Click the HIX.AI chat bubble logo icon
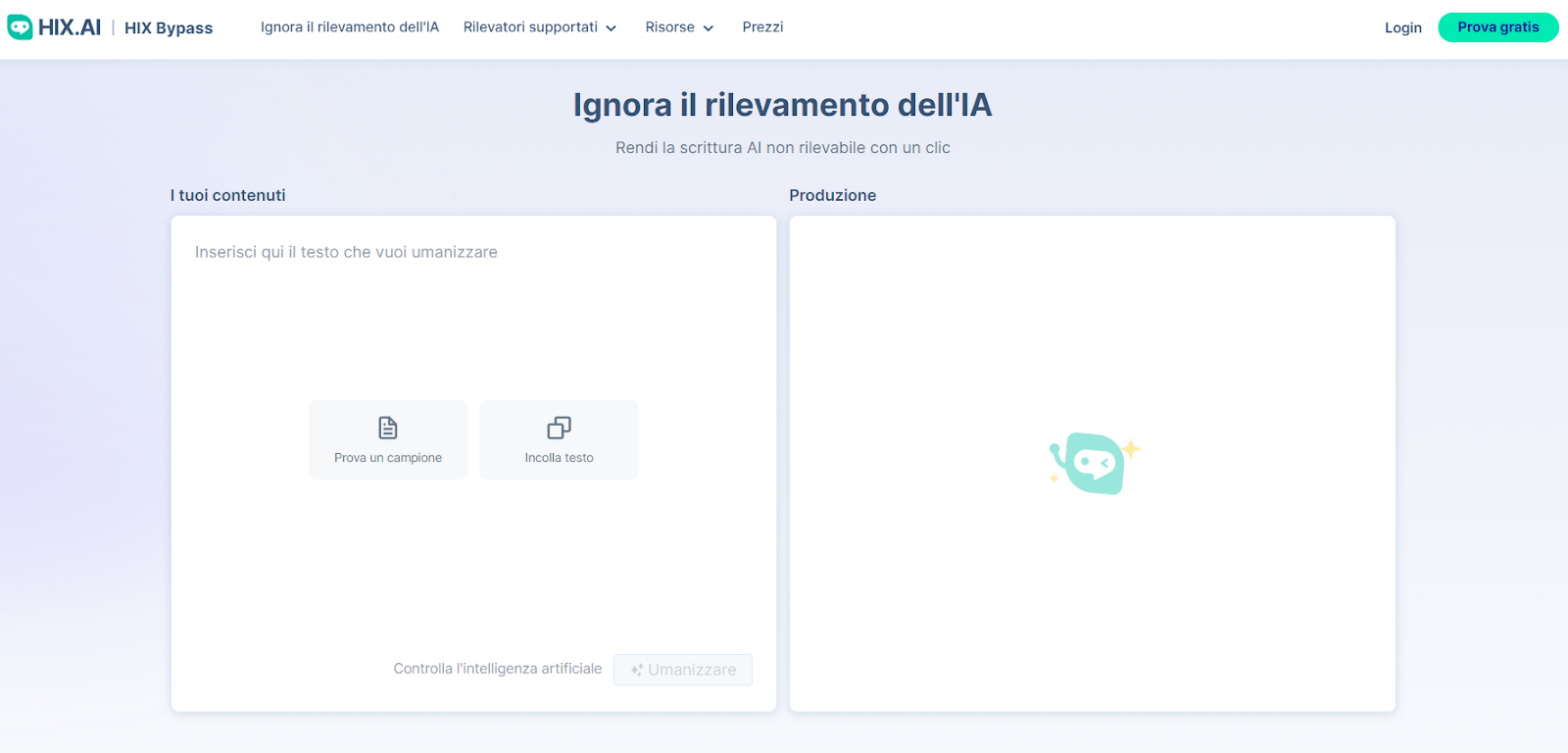 pyautogui.click(x=20, y=27)
